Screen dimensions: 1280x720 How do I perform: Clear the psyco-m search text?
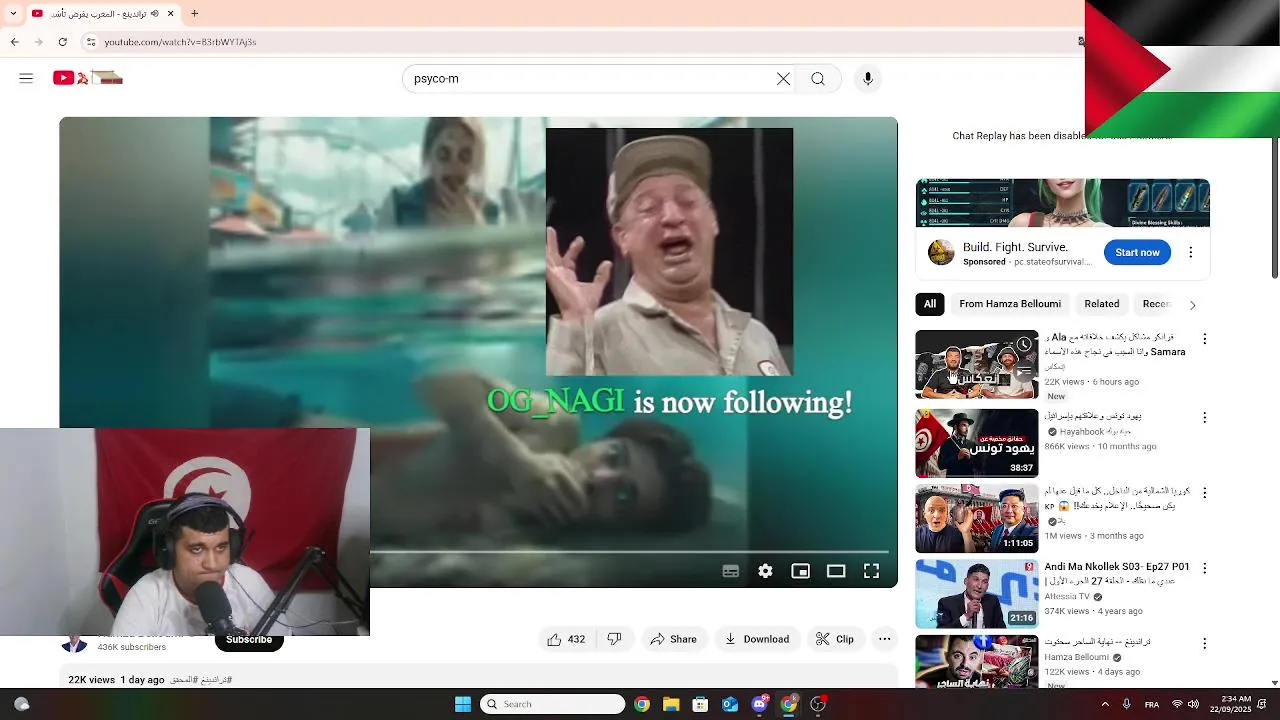coord(783,79)
